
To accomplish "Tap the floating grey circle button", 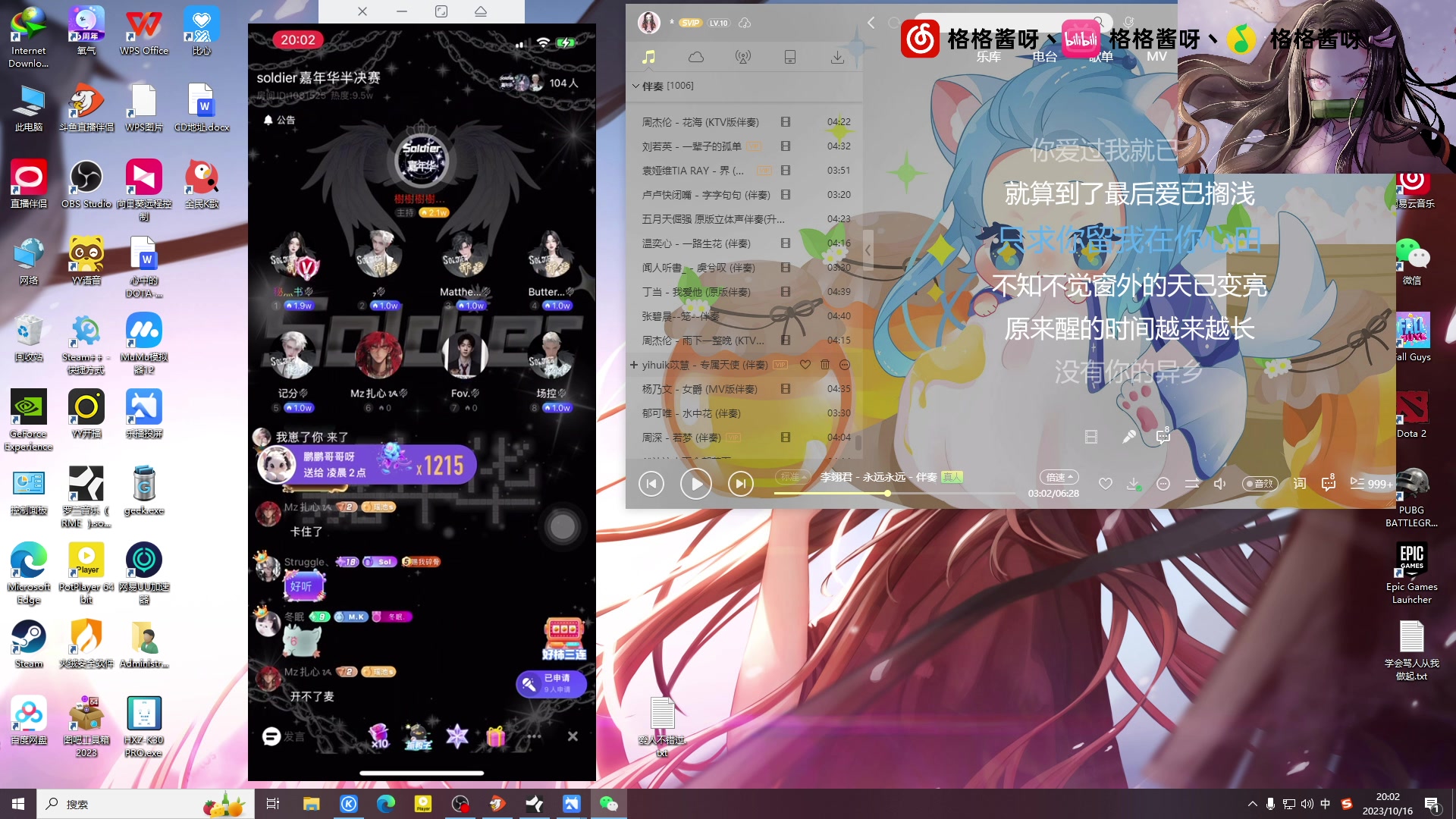I will click(x=563, y=526).
